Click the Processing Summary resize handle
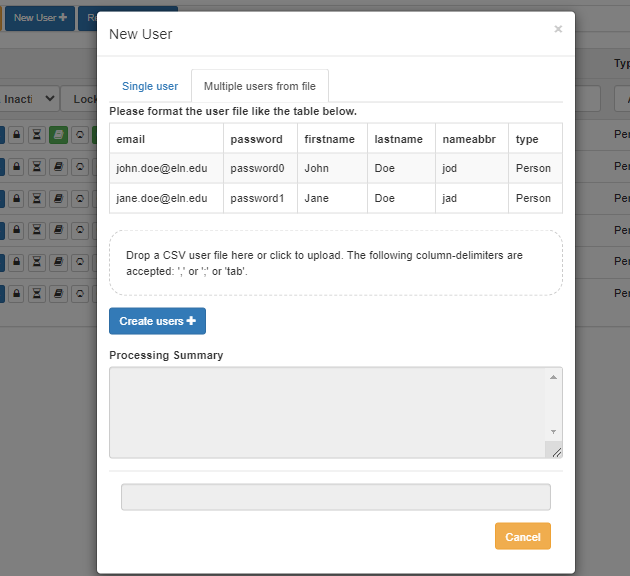The image size is (630, 576). tap(556, 452)
